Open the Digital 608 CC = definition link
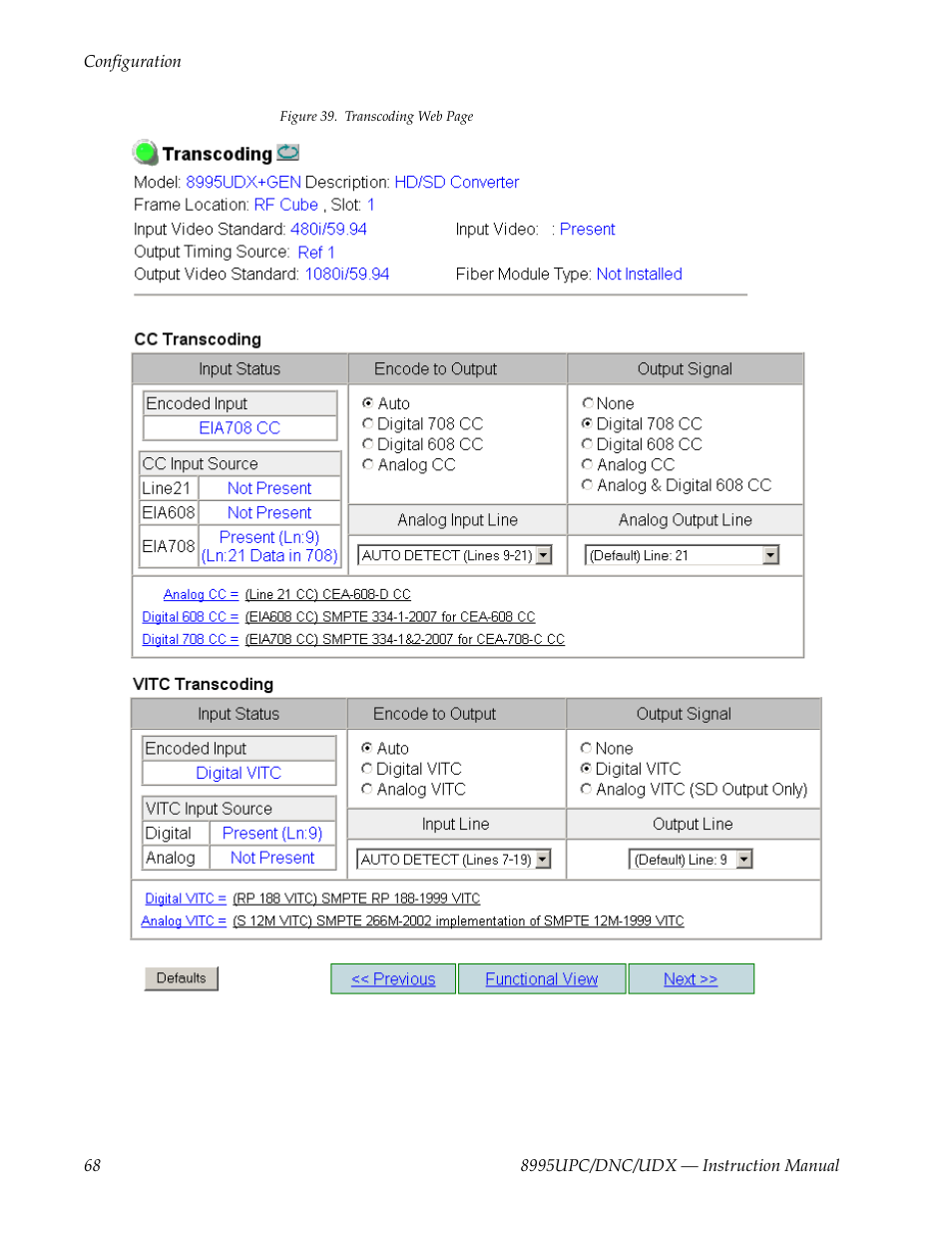952x1233 pixels. point(191,617)
